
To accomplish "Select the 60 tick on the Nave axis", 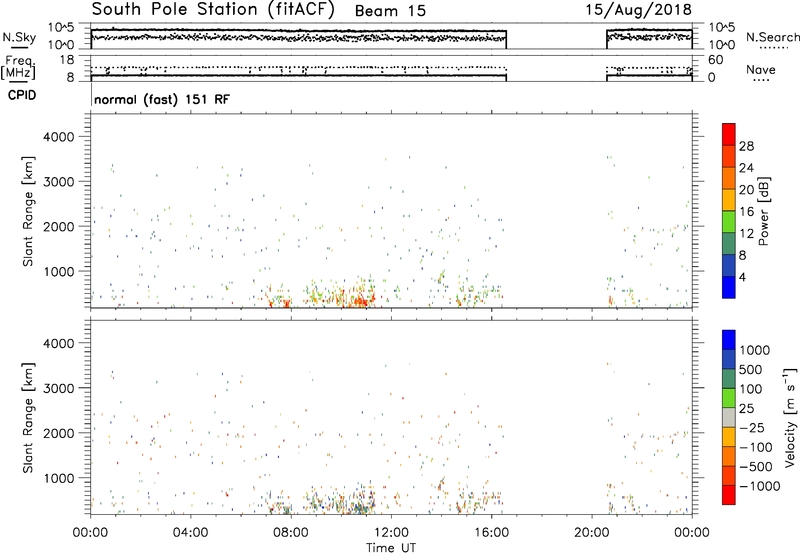I will coord(715,60).
